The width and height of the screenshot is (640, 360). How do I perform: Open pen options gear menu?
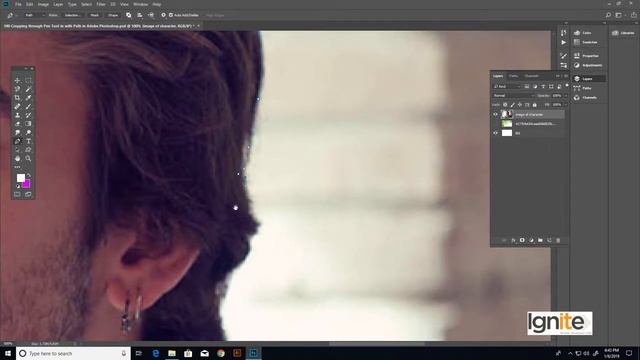point(163,15)
